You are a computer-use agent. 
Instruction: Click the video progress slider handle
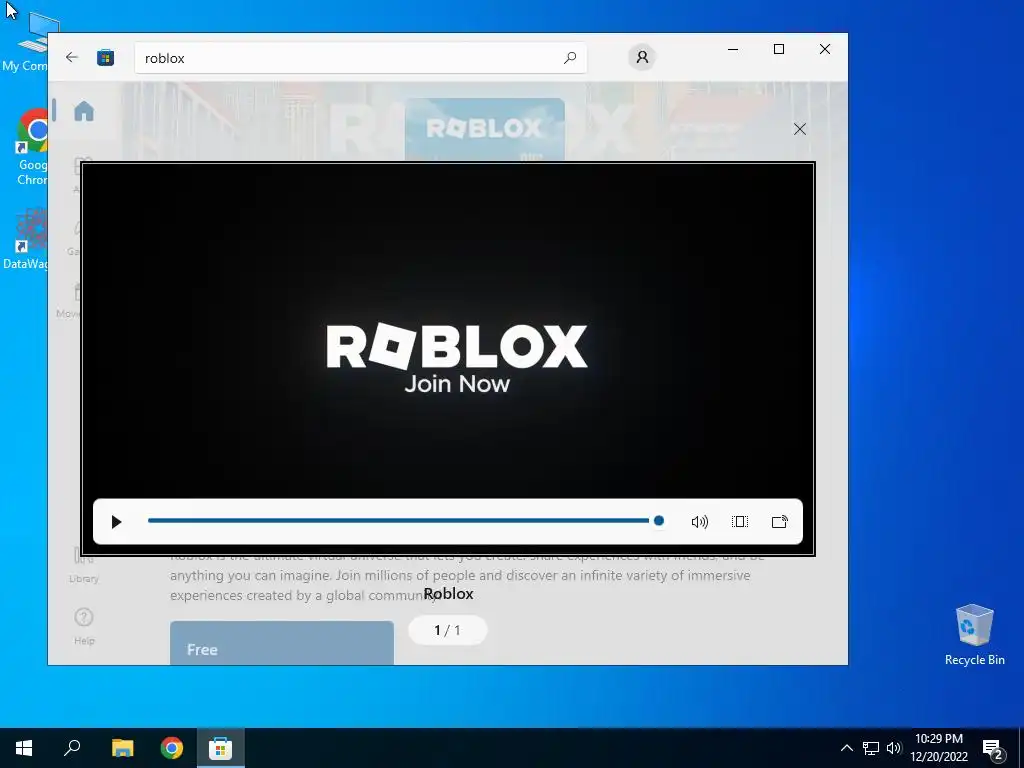pos(658,520)
